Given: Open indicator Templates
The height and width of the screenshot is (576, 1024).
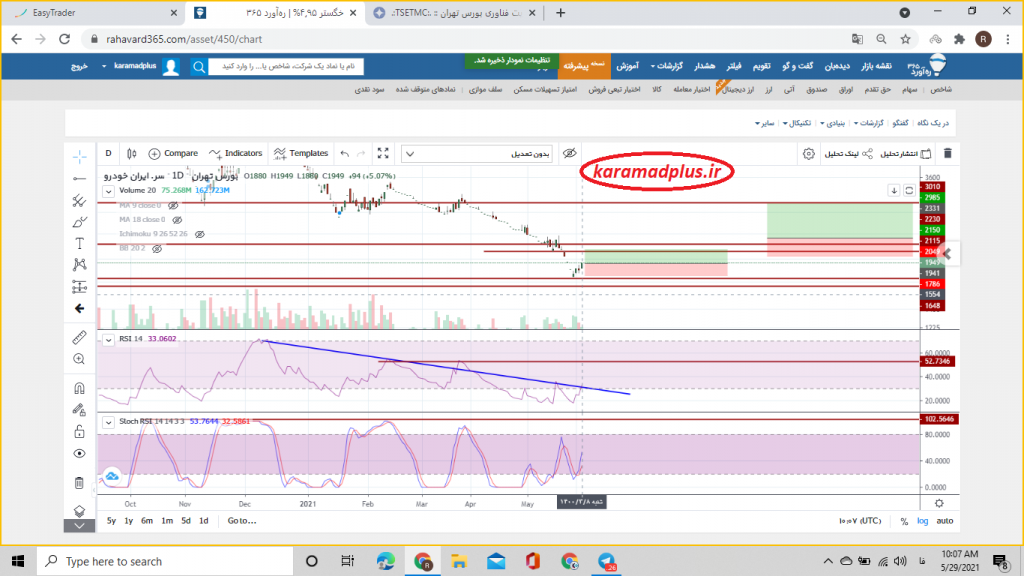Looking at the screenshot, I should tap(301, 153).
